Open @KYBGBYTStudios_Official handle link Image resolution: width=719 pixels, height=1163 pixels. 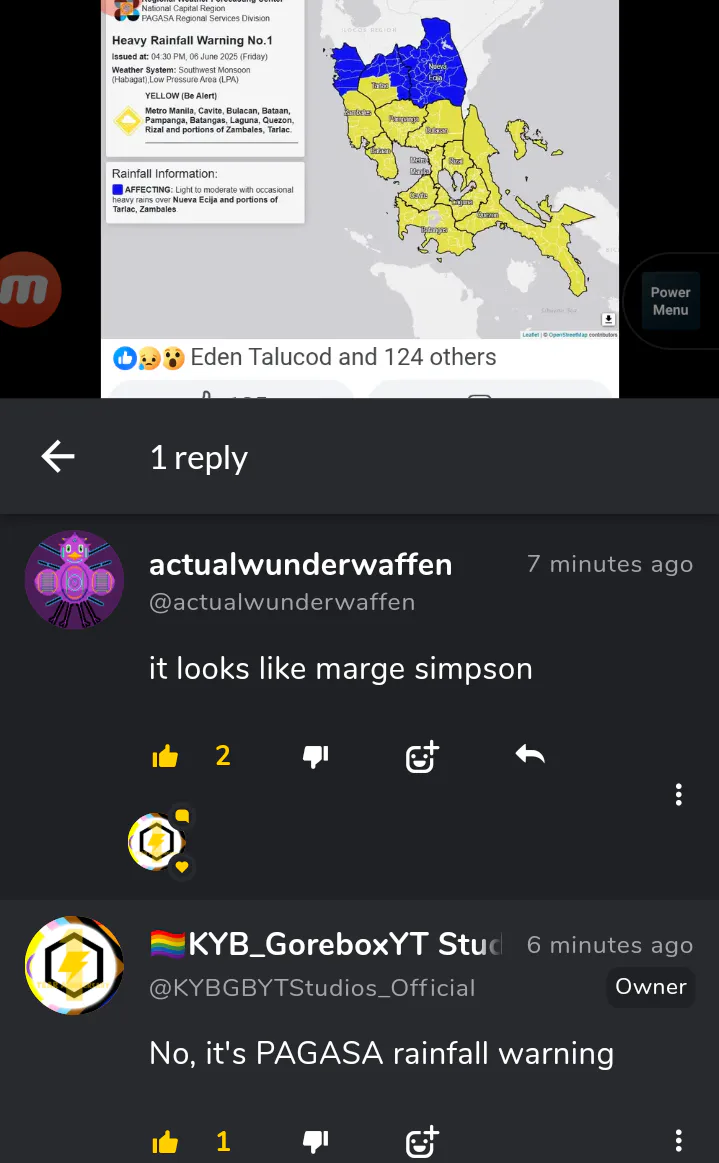point(312,987)
